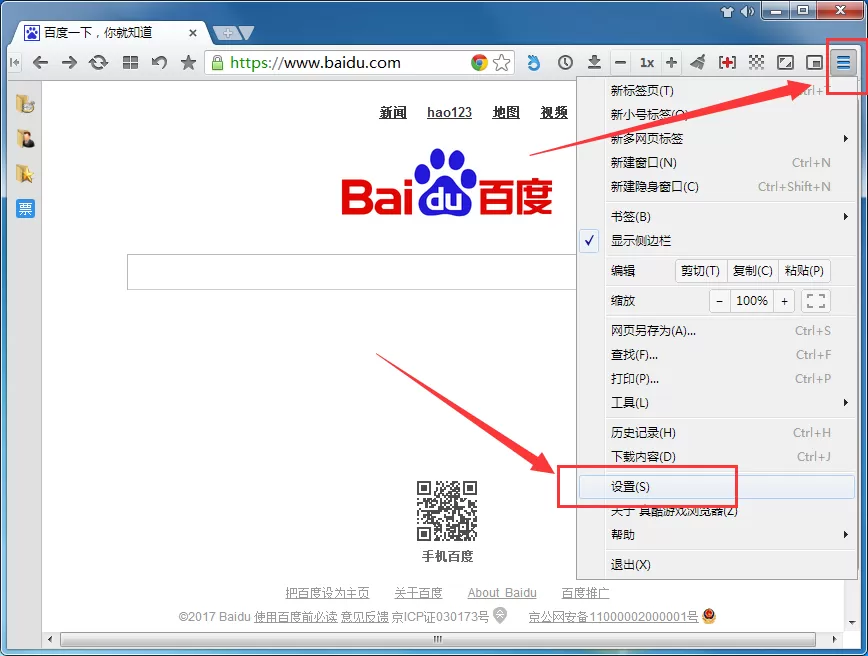Screen dimensions: 868x656
Task: Decrease zoom with menu minus button
Action: point(720,301)
